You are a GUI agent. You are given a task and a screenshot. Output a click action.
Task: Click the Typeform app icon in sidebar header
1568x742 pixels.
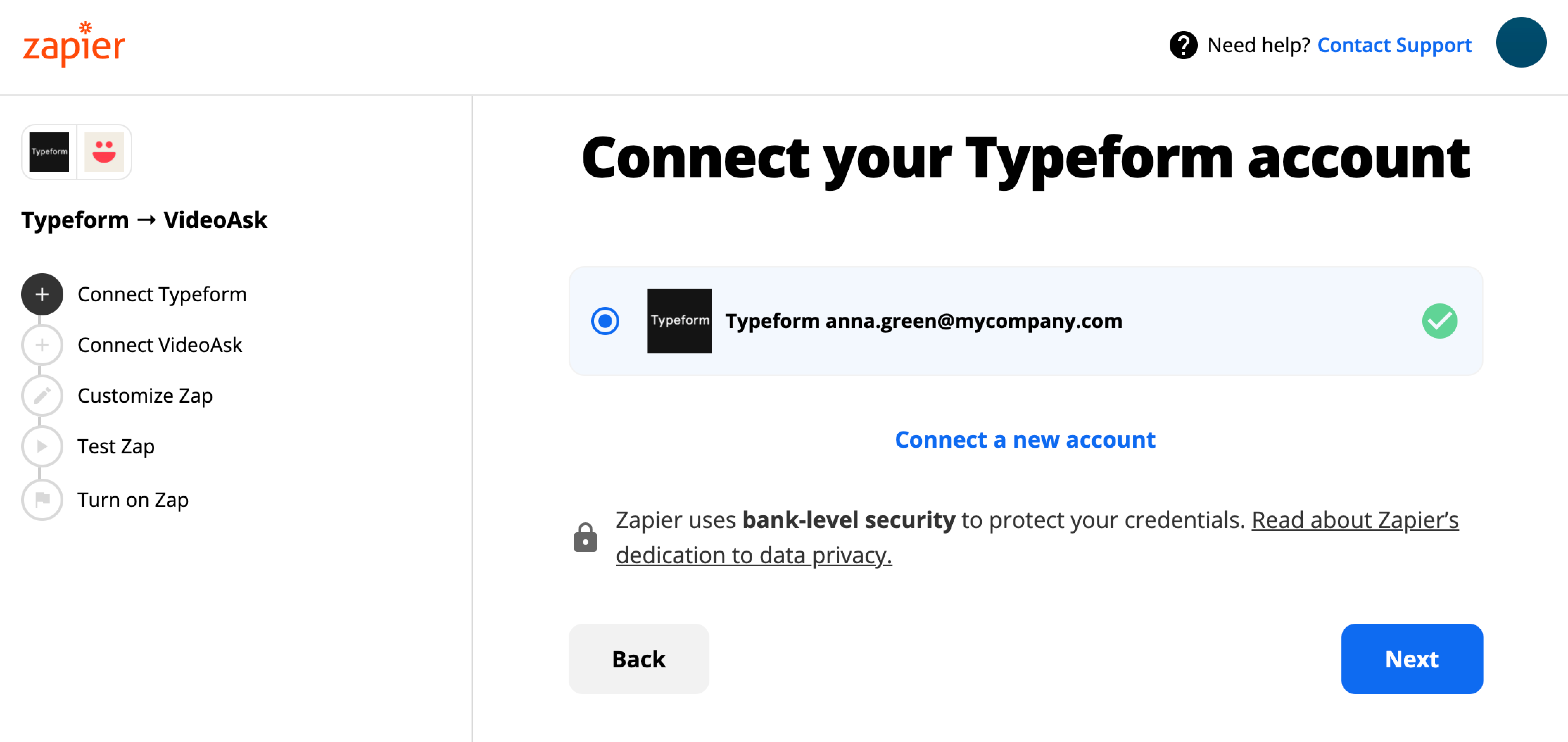(x=49, y=152)
